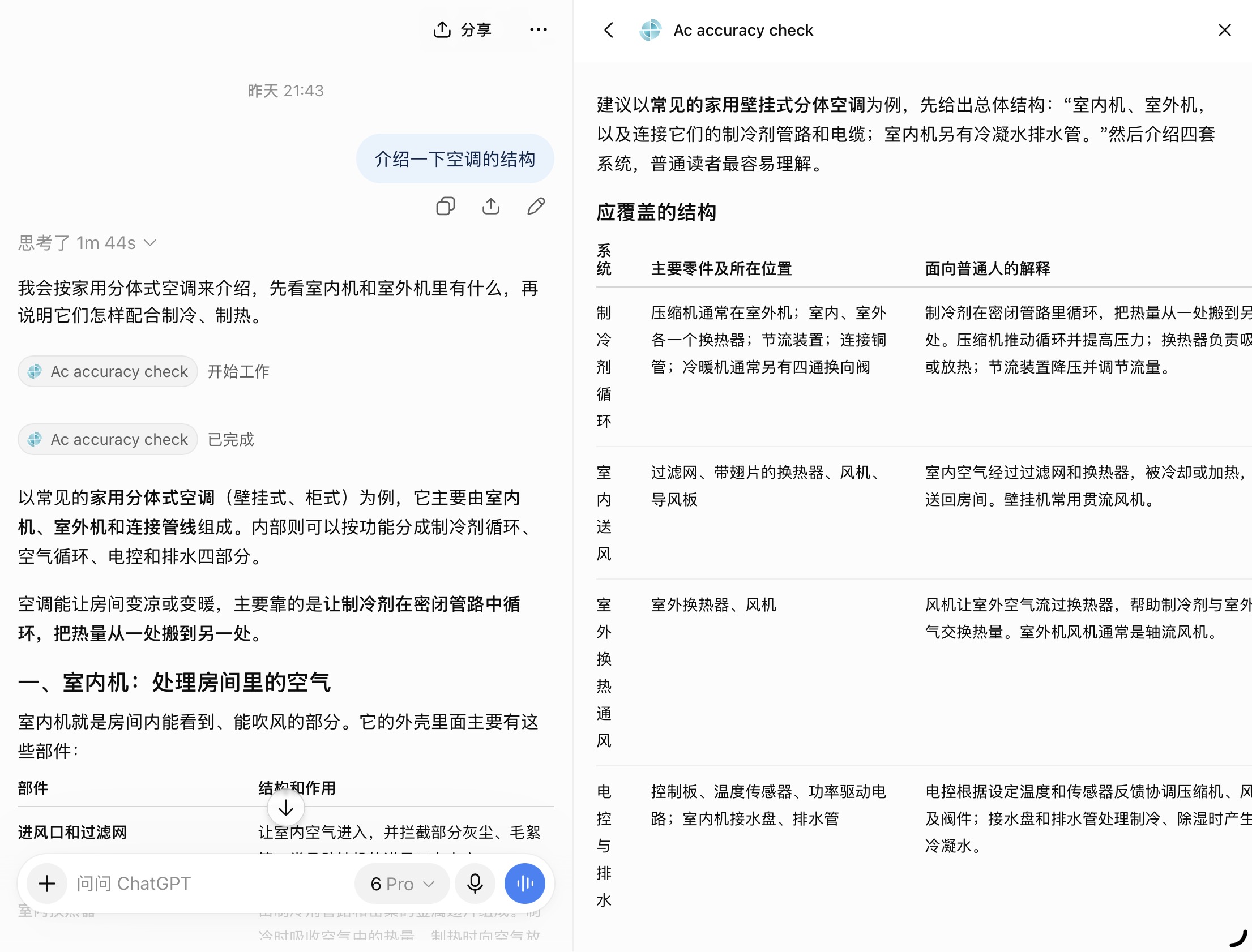Start voice mode with blue waveform button
The width and height of the screenshot is (1252, 952).
coord(525,884)
